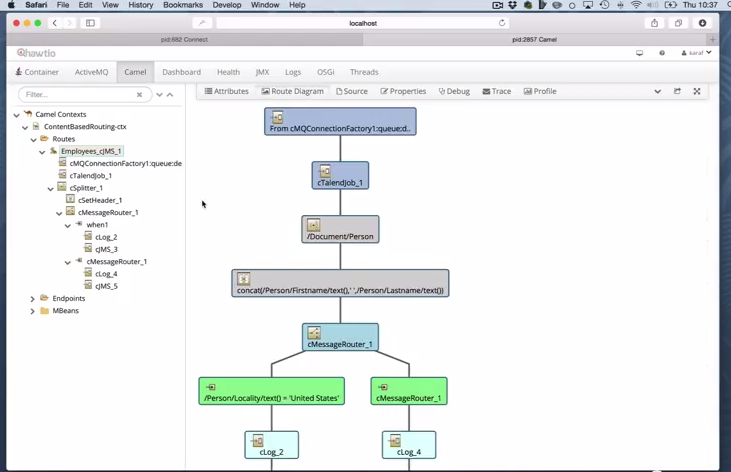731x472 pixels.
Task: Open the Attributes view
Action: (227, 91)
